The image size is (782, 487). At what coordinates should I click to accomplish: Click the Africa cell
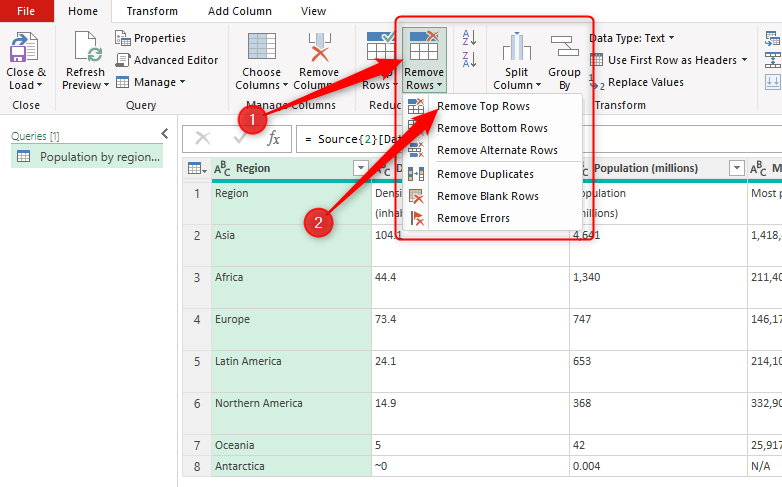pos(291,287)
